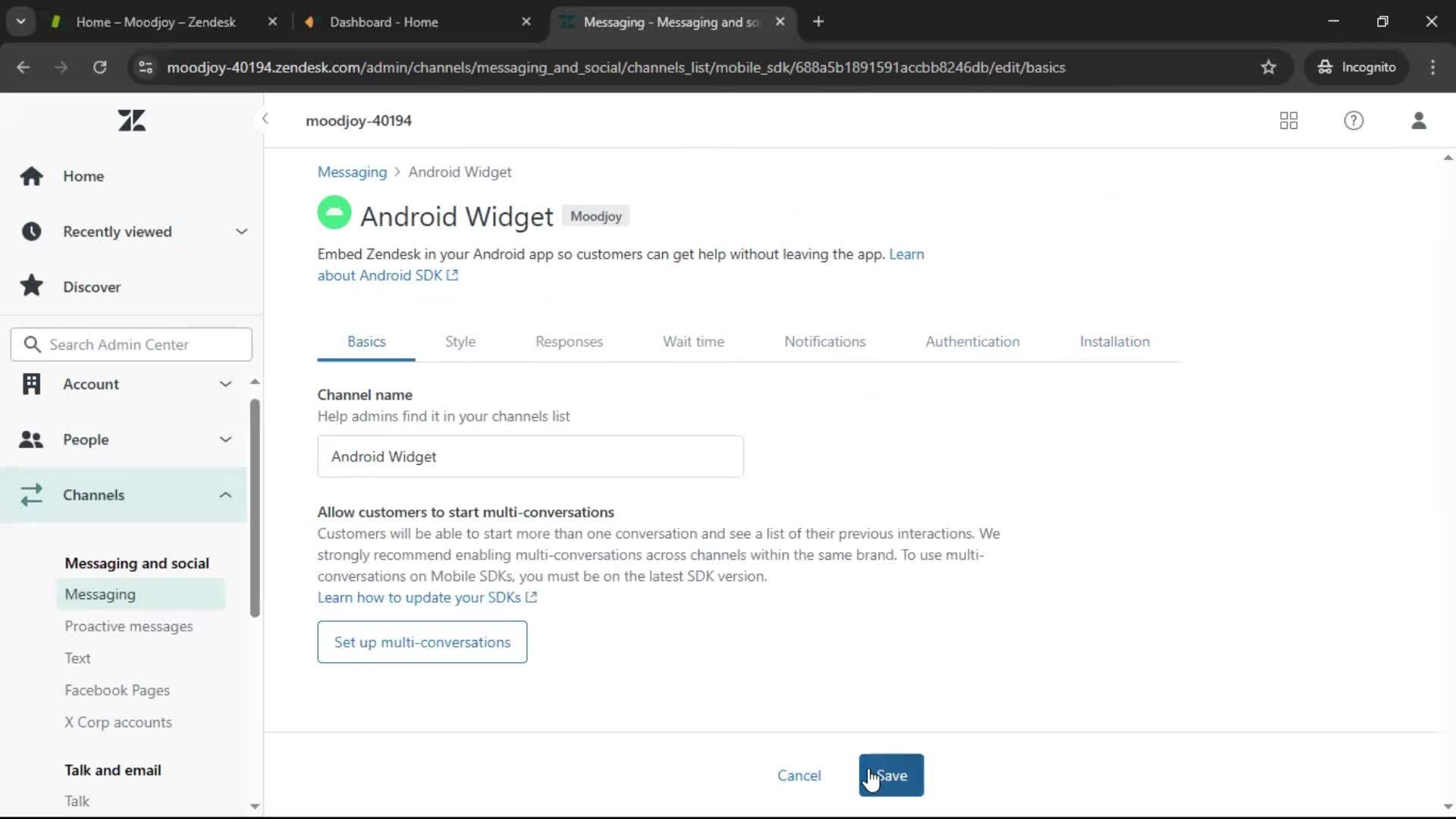The width and height of the screenshot is (1456, 819).
Task: Click the sidebar scrollbar up arrow
Action: tap(255, 381)
